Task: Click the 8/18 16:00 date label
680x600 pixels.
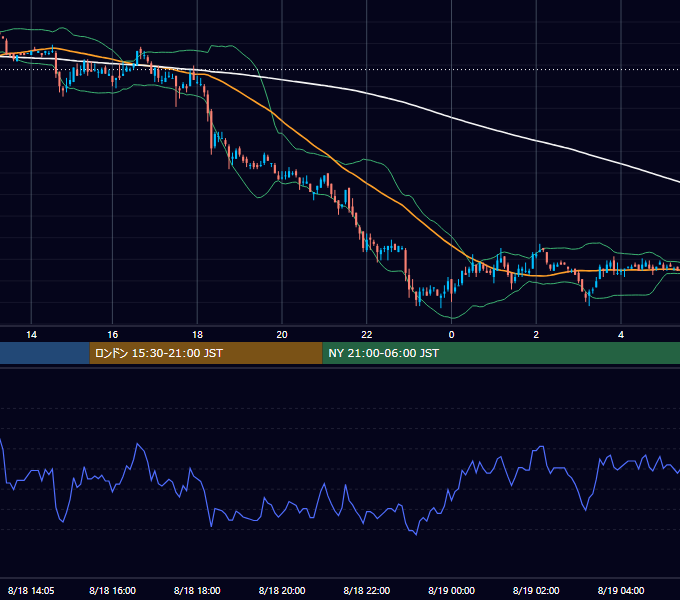Action: [113, 590]
